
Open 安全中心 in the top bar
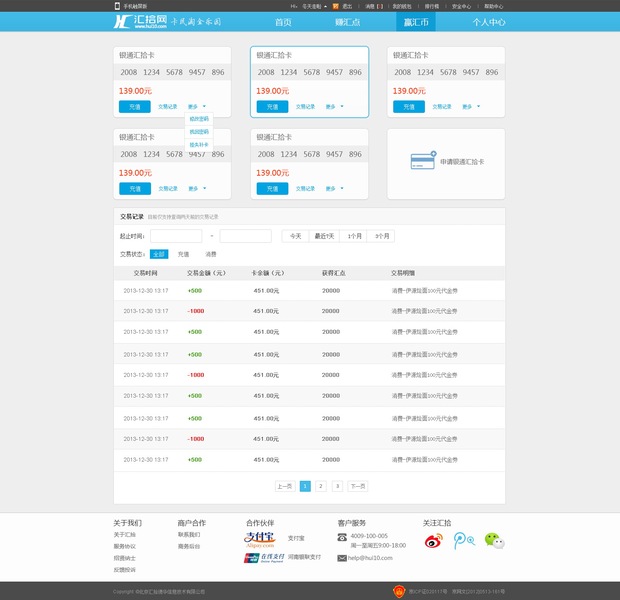tap(461, 6)
